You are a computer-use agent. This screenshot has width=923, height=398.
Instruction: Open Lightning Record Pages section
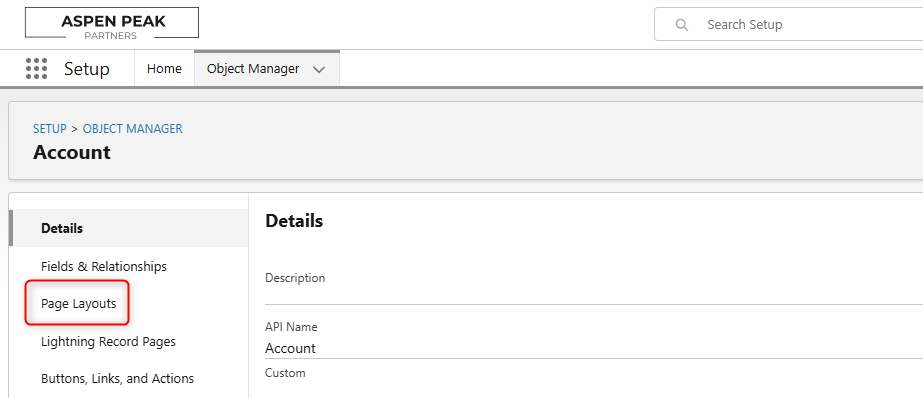pyautogui.click(x=108, y=341)
